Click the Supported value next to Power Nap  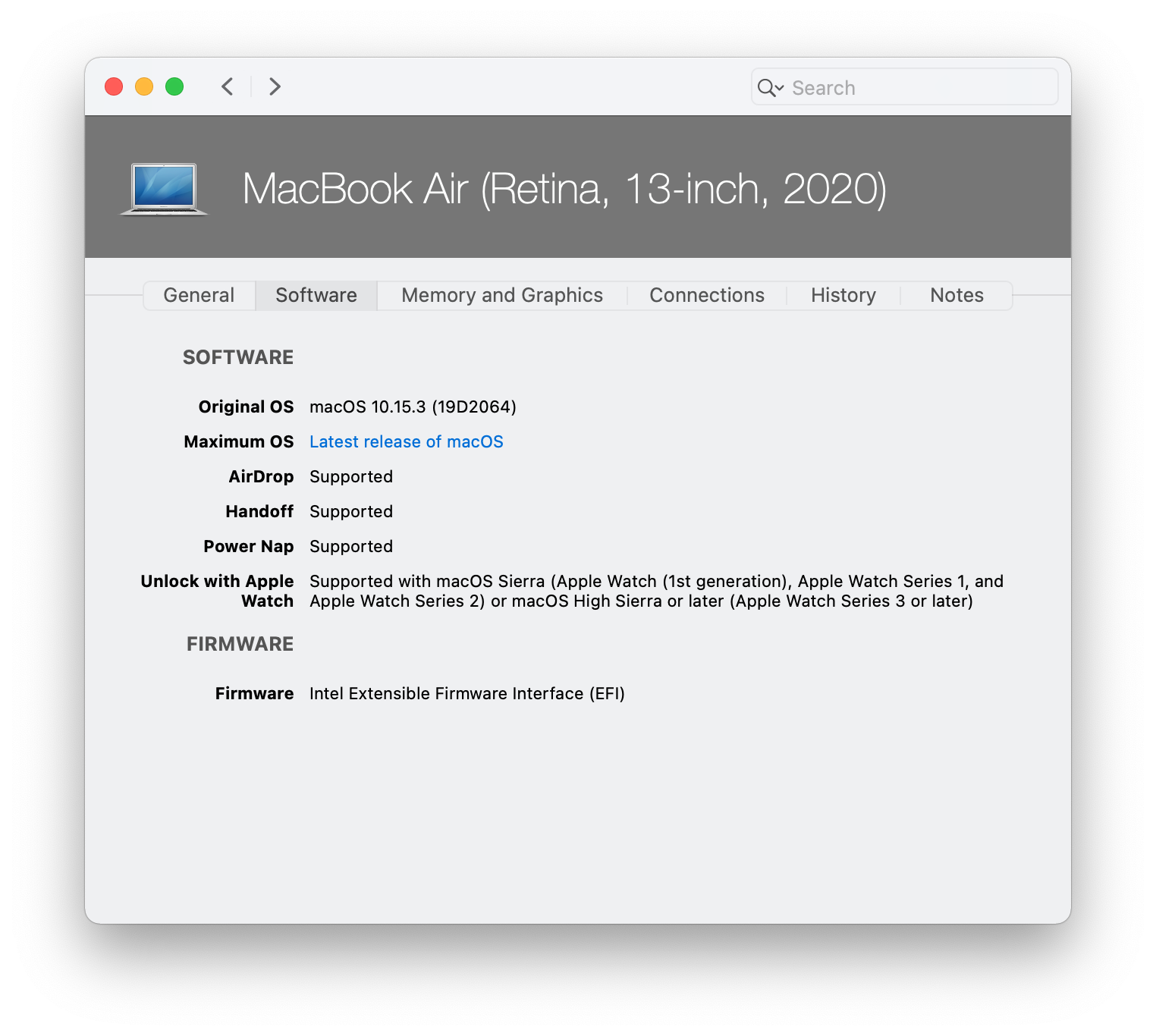point(351,546)
